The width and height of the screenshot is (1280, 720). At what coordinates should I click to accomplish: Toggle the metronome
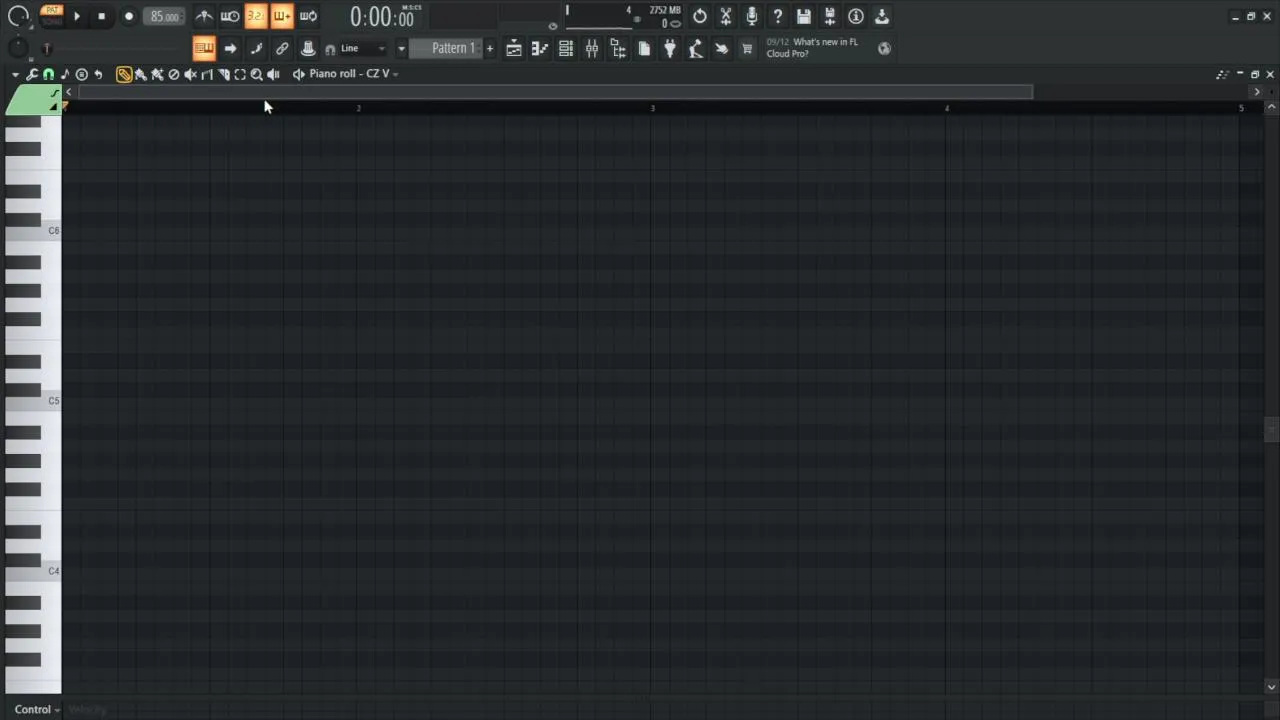[x=204, y=16]
